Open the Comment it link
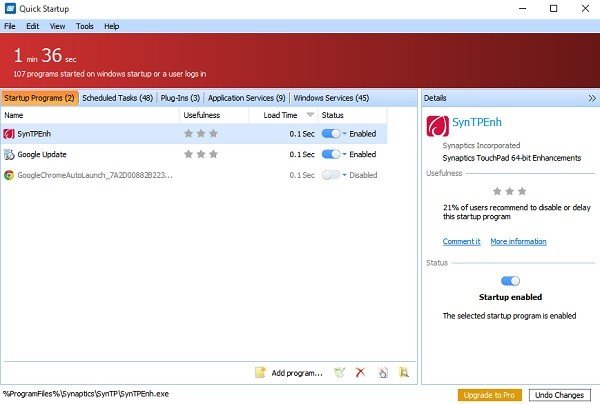The image size is (600, 404). pyautogui.click(x=461, y=241)
